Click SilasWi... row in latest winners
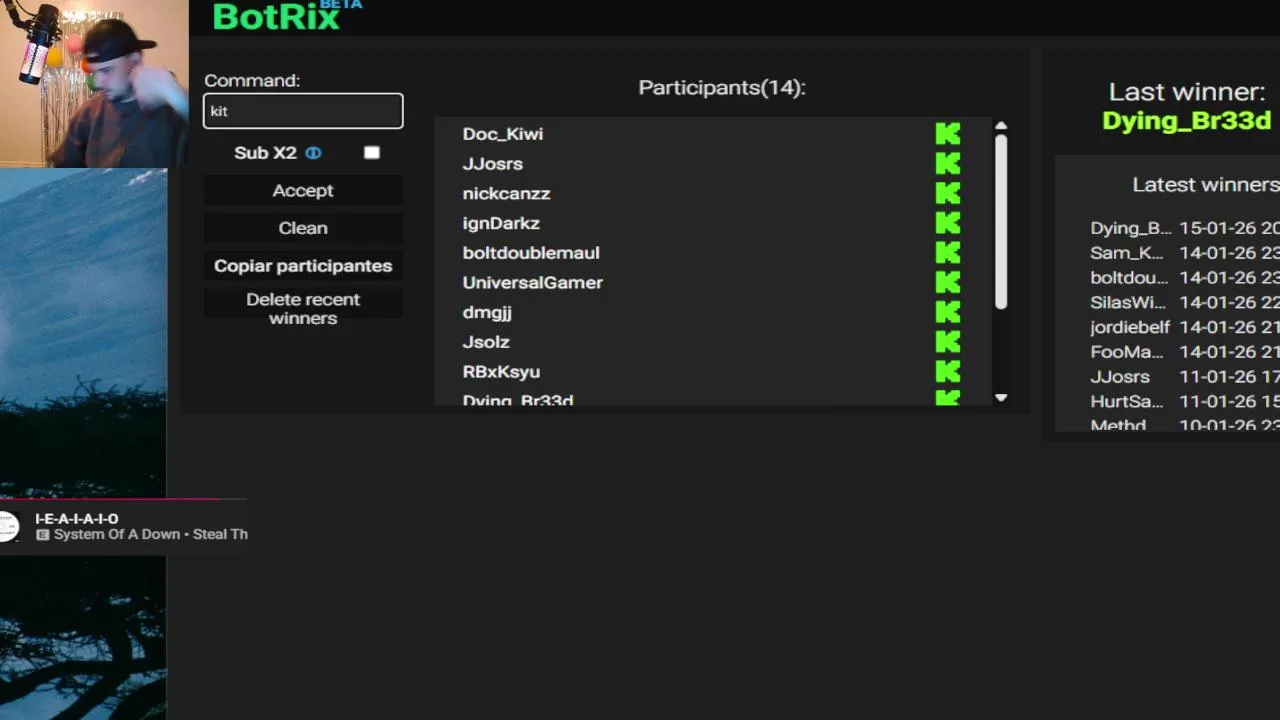 click(x=1184, y=302)
